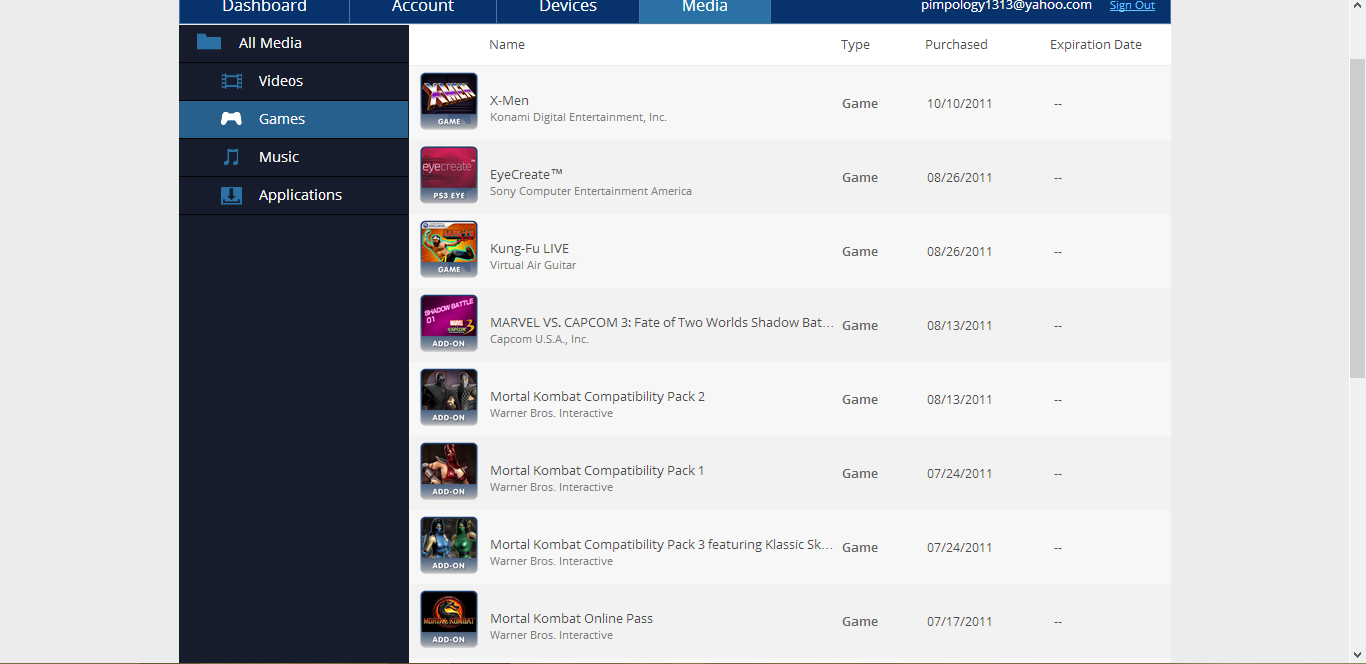1366x664 pixels.
Task: Click the Purchased column header
Action: coord(956,45)
